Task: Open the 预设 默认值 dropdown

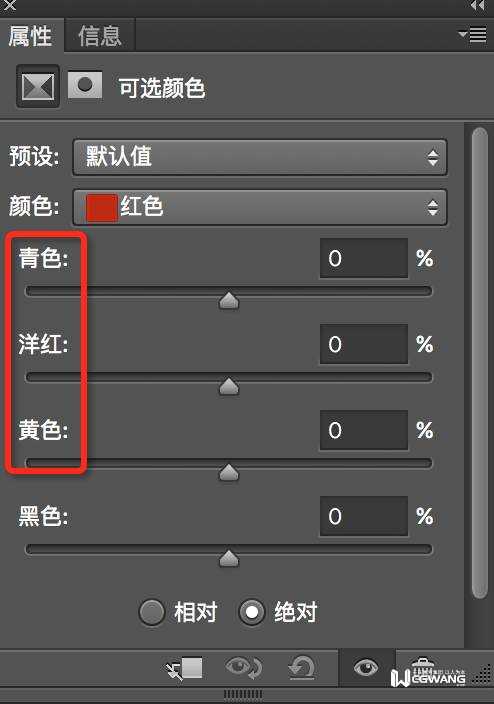Action: 260,157
